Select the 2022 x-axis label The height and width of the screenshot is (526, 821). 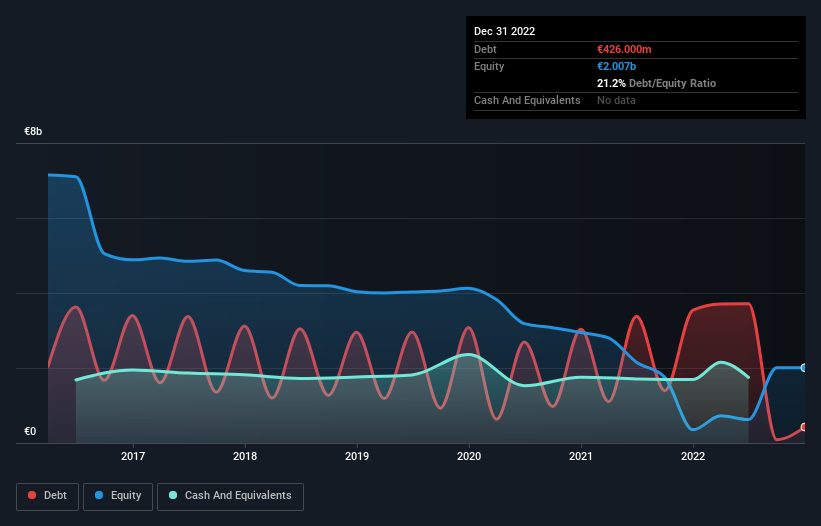pyautogui.click(x=693, y=456)
